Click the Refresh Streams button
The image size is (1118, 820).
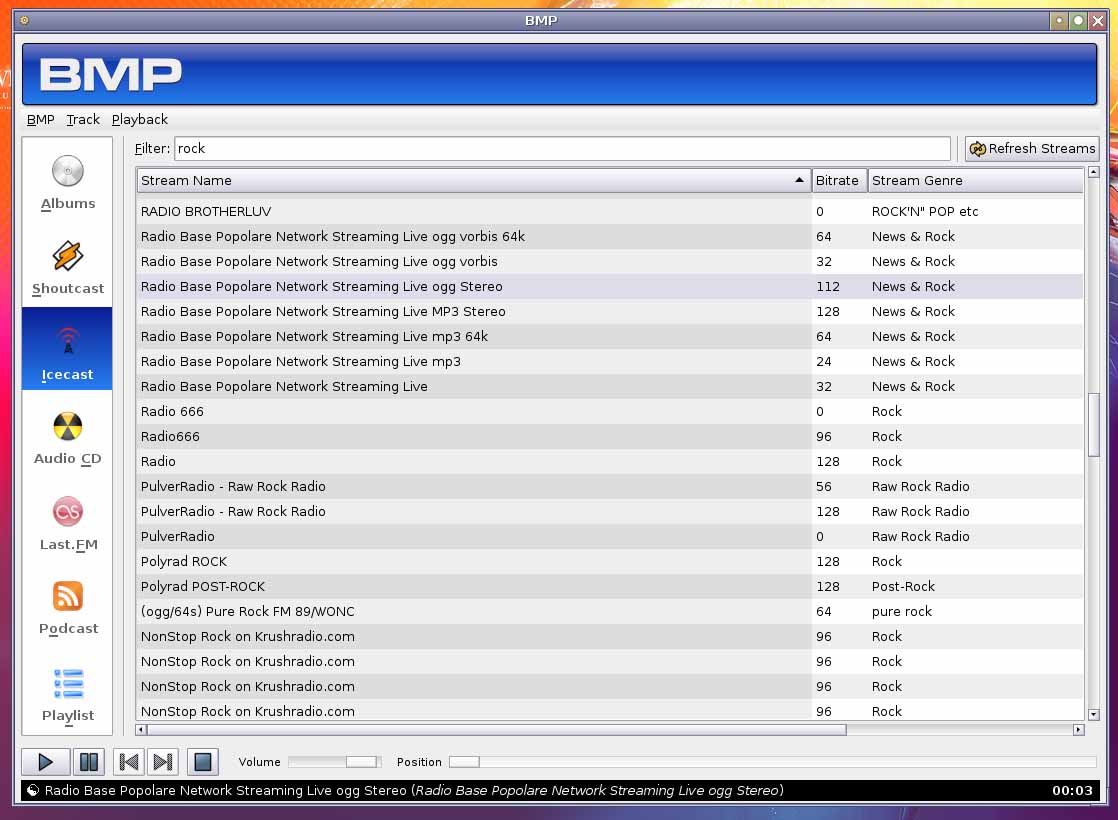(1032, 148)
